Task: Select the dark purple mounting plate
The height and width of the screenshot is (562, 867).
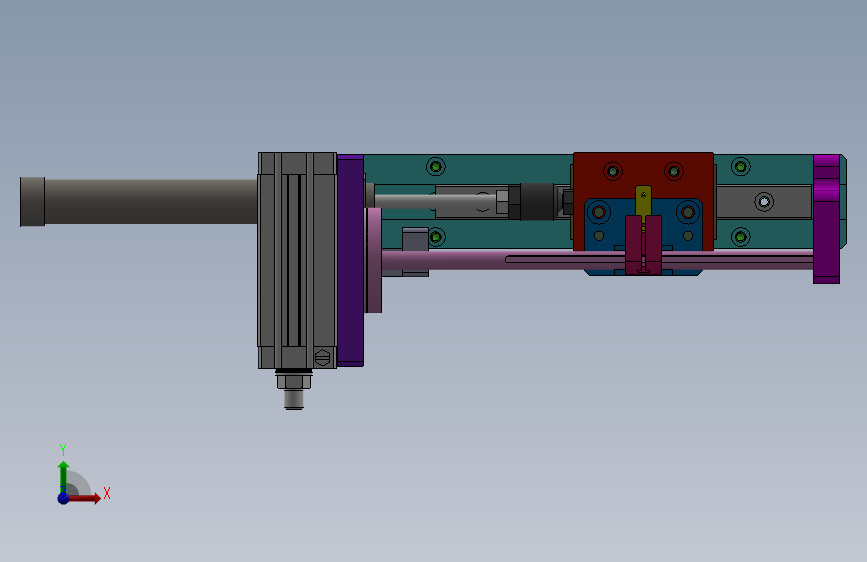Action: 351,261
